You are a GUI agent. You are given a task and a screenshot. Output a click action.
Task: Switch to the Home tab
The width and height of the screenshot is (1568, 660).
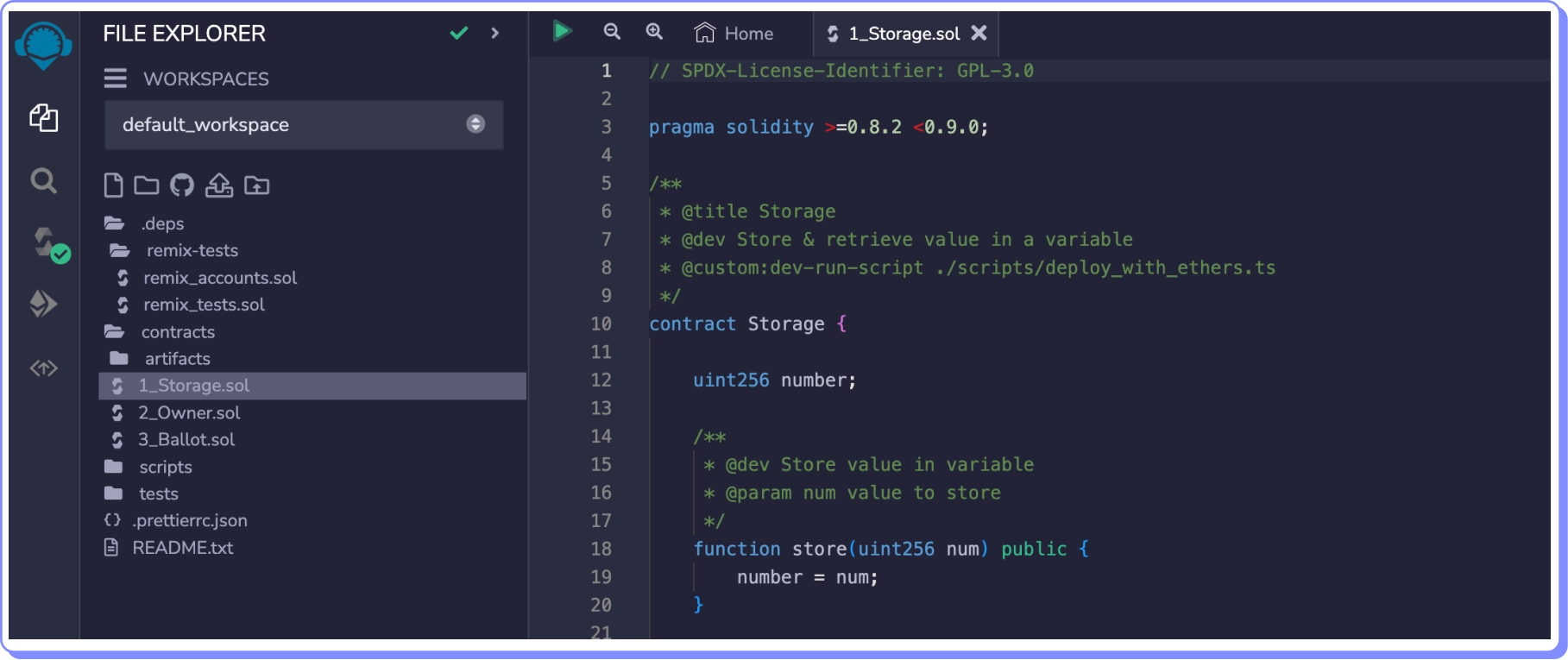tap(734, 34)
